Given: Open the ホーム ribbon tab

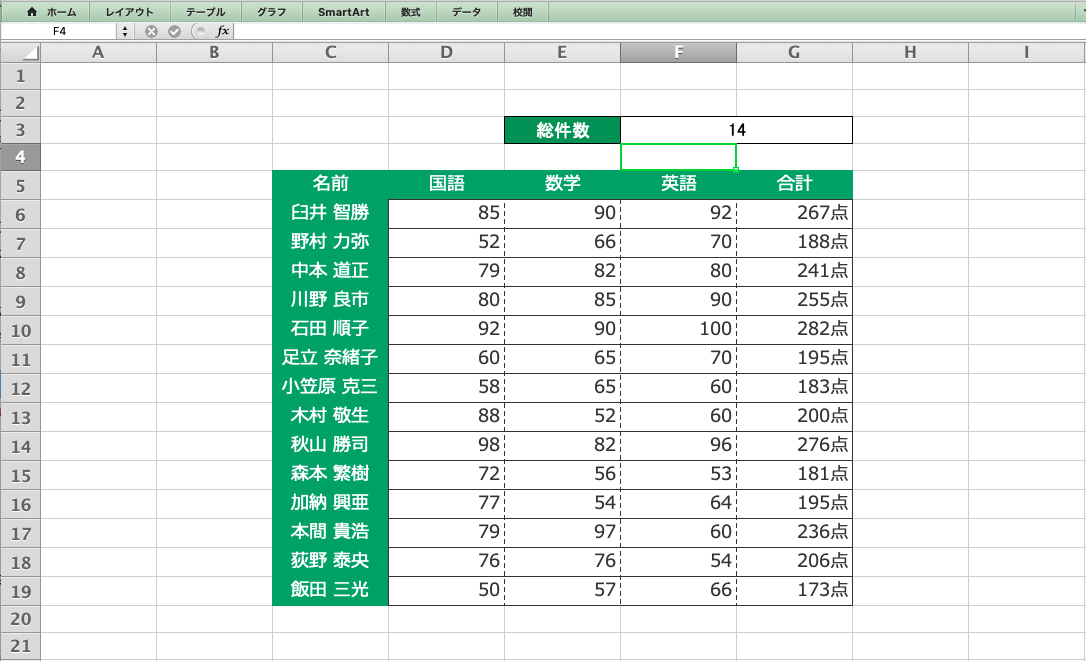Looking at the screenshot, I should coord(52,12).
